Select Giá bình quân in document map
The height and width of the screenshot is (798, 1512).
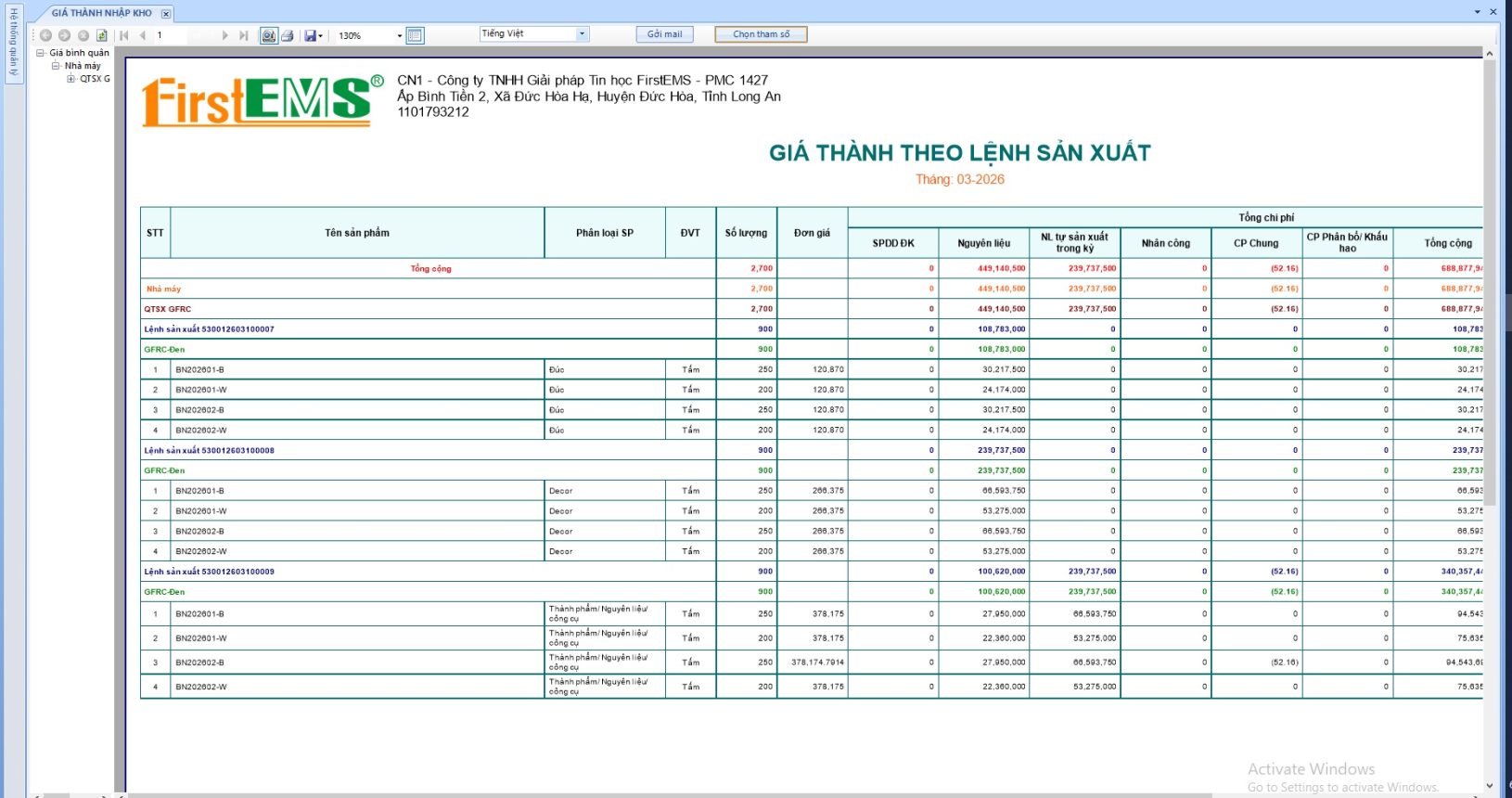click(x=79, y=53)
